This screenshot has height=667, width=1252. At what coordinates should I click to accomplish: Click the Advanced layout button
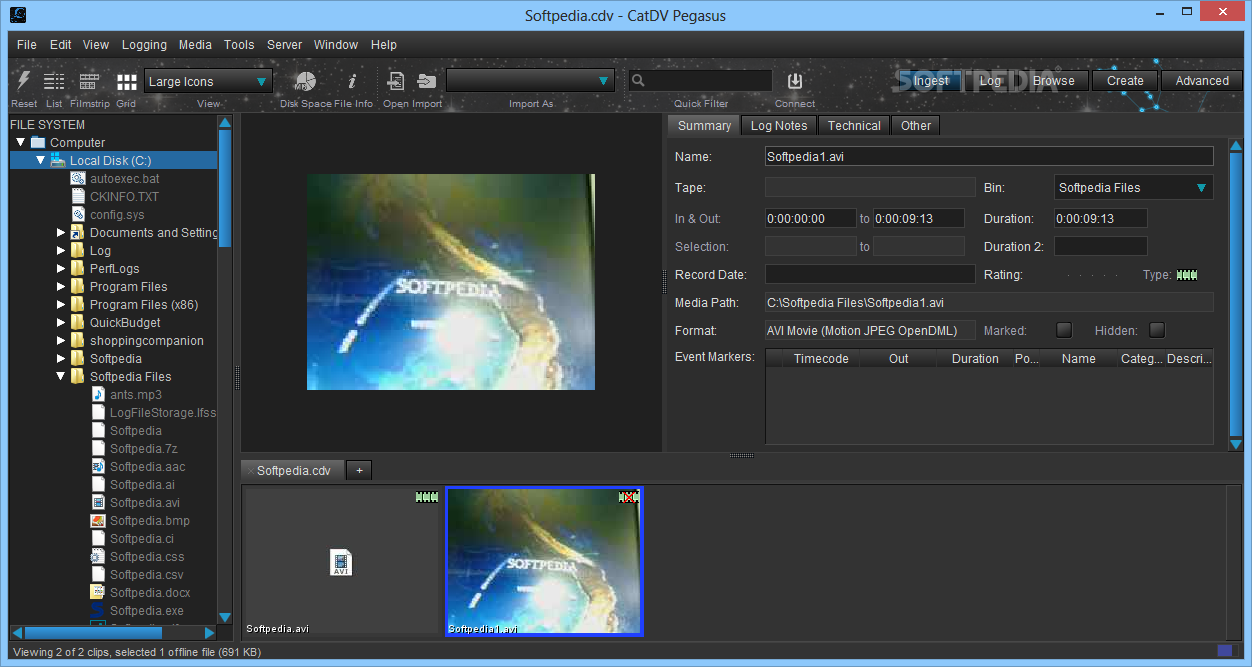click(x=1202, y=81)
